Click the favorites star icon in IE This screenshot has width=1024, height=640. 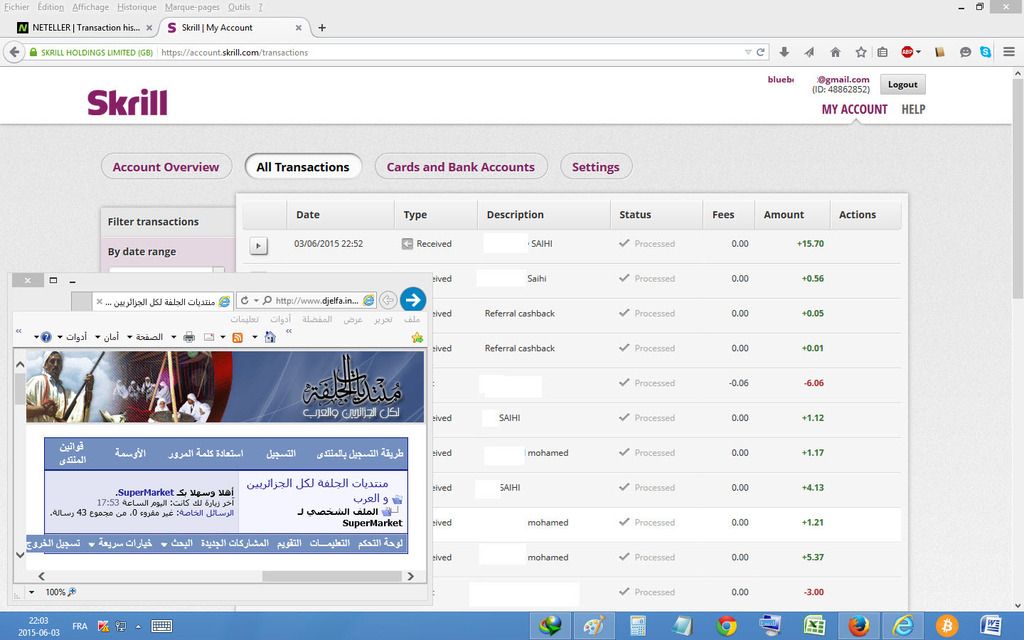417,338
